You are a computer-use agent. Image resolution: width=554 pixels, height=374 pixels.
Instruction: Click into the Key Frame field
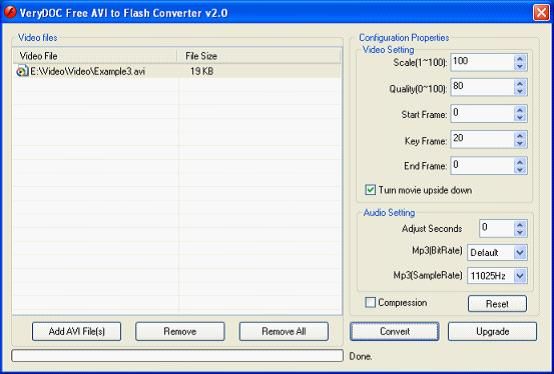(482, 139)
